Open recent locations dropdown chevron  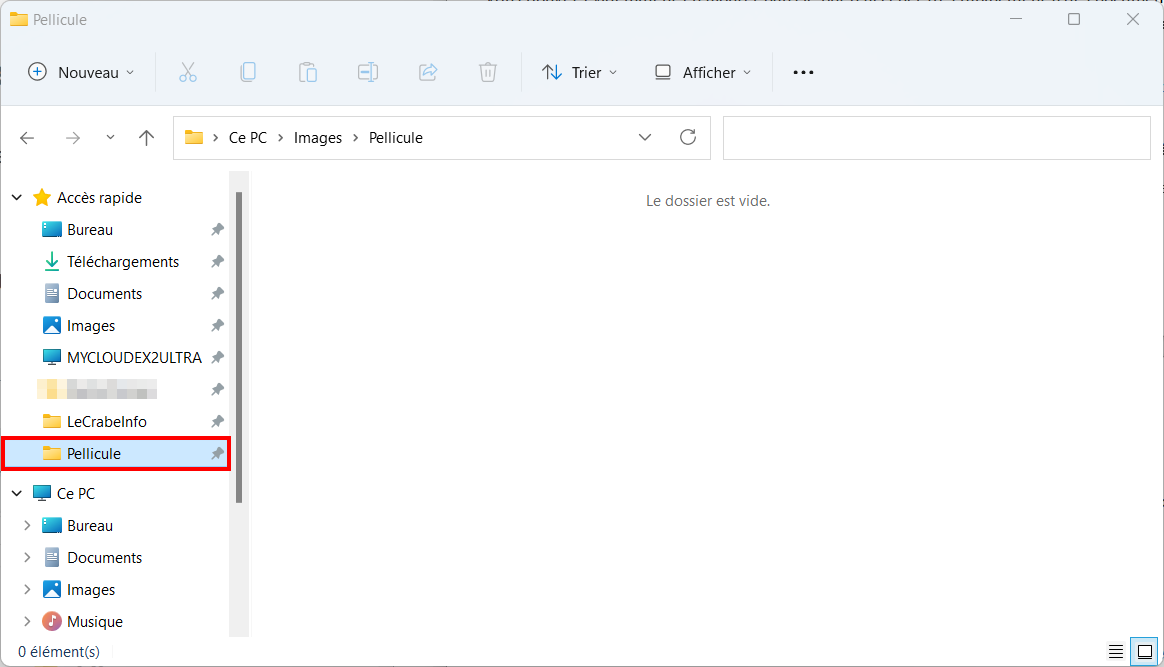[110, 137]
